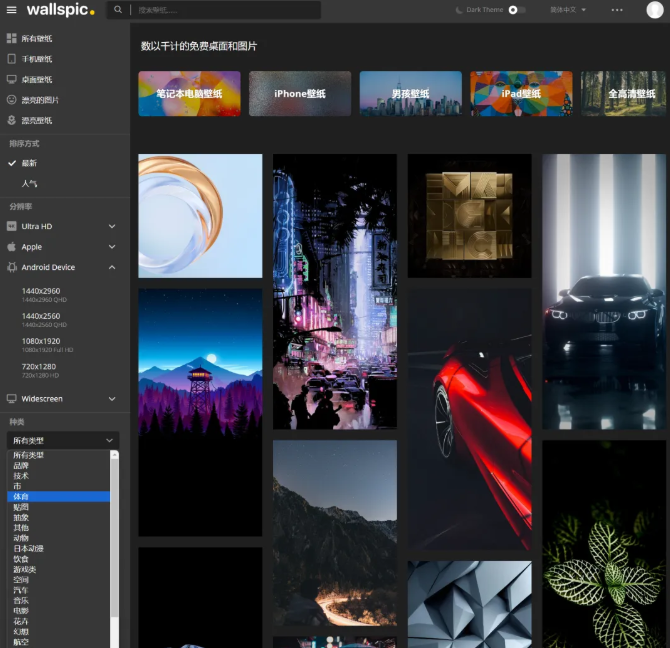Open the red sports car wallpaper
The image size is (670, 648).
pyautogui.click(x=470, y=419)
